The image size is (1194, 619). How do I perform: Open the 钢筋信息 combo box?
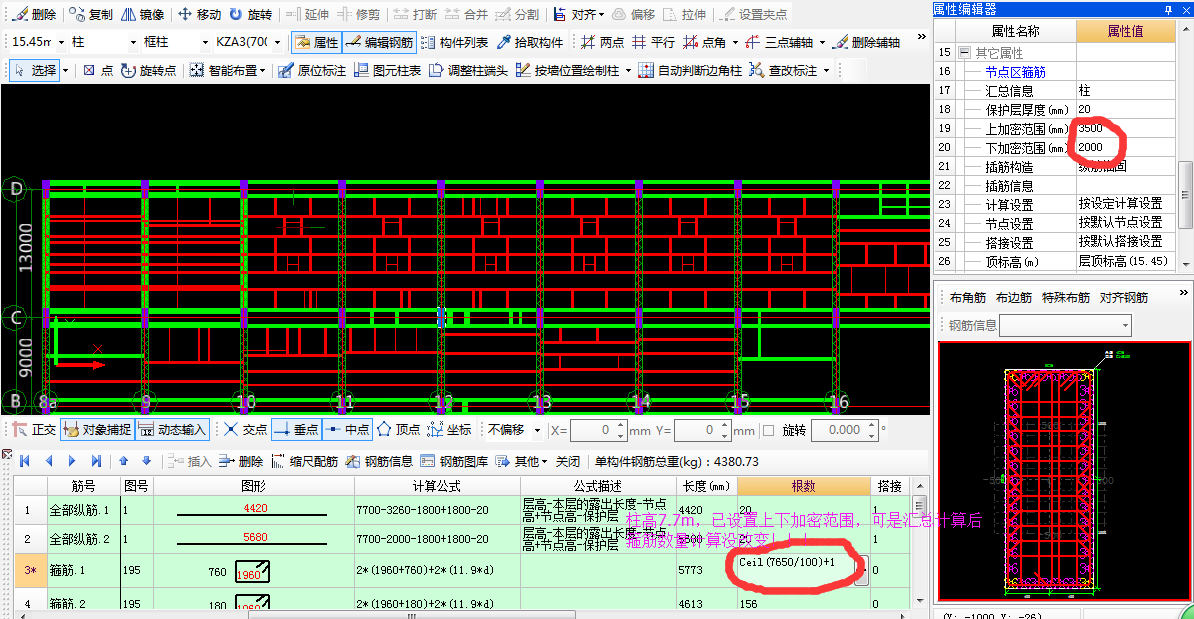coord(1065,326)
